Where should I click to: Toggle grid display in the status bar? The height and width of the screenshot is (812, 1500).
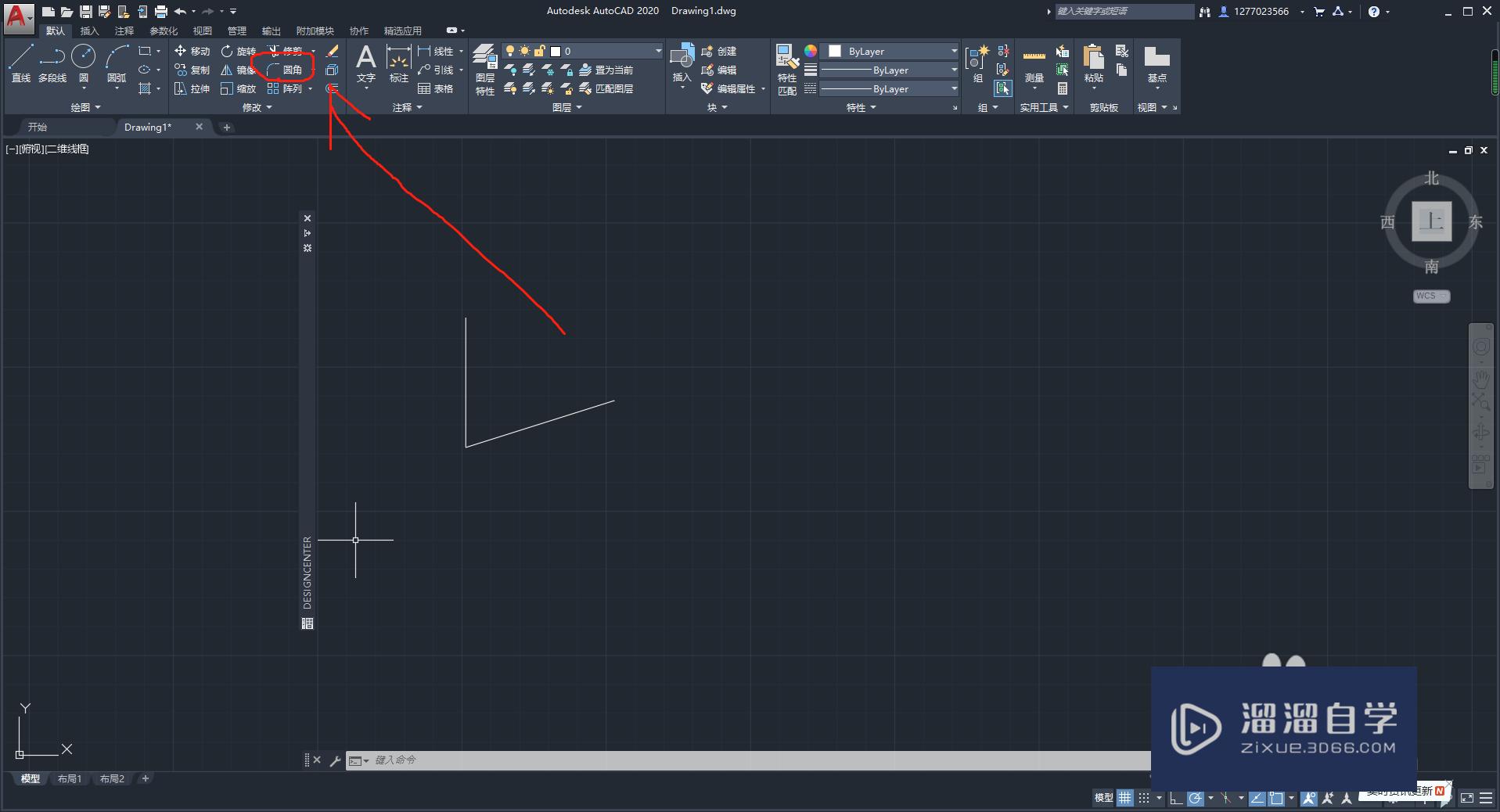pyautogui.click(x=1124, y=798)
